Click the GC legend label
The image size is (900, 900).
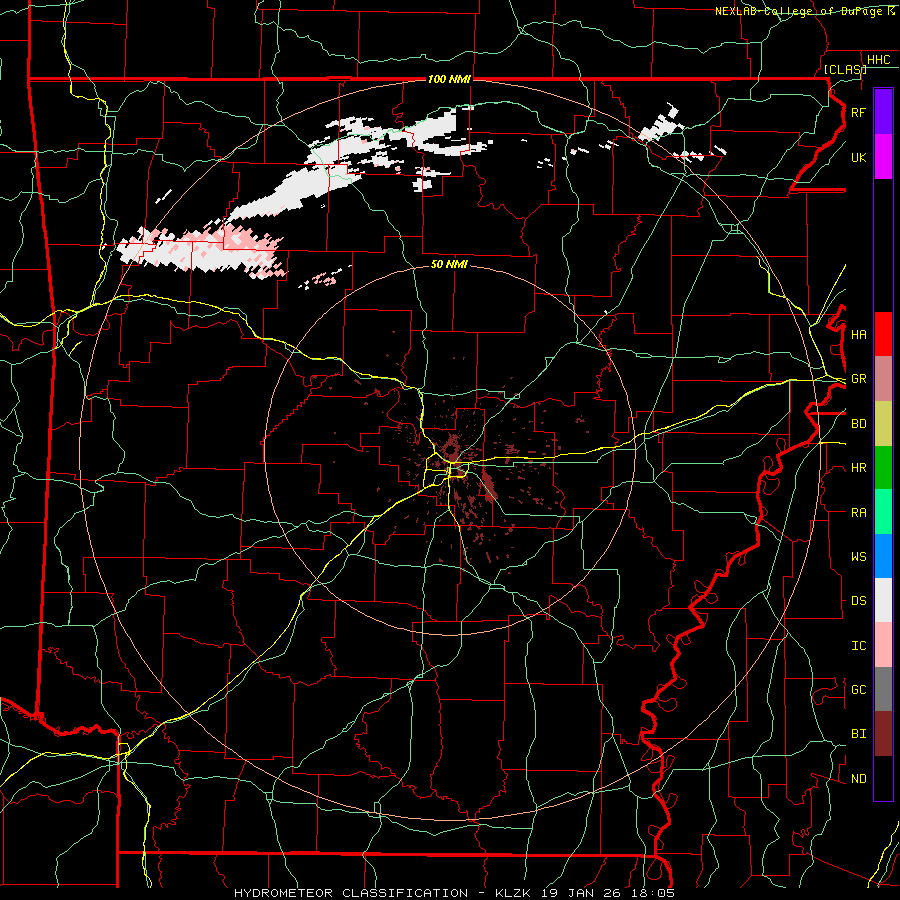tap(858, 690)
